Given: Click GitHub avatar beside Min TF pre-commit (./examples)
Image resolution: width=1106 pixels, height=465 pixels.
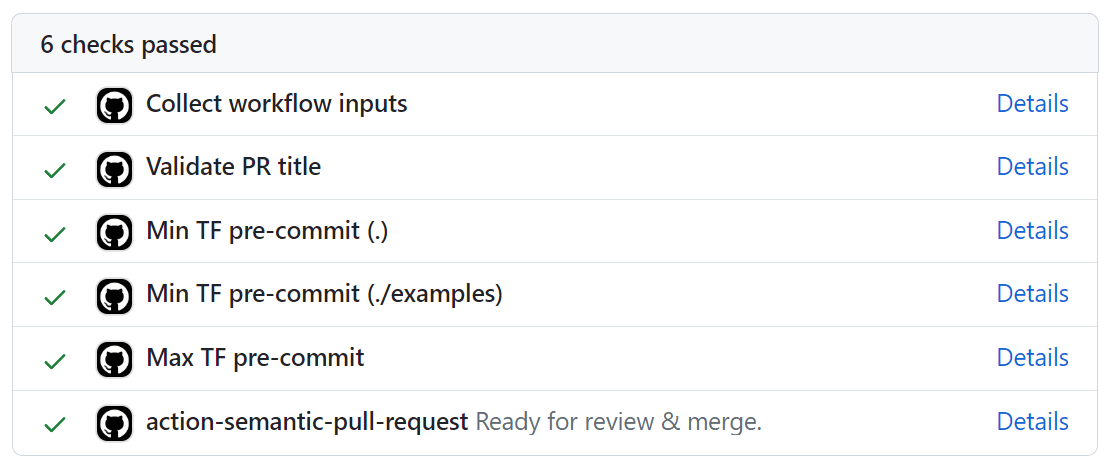Looking at the screenshot, I should [x=114, y=296].
